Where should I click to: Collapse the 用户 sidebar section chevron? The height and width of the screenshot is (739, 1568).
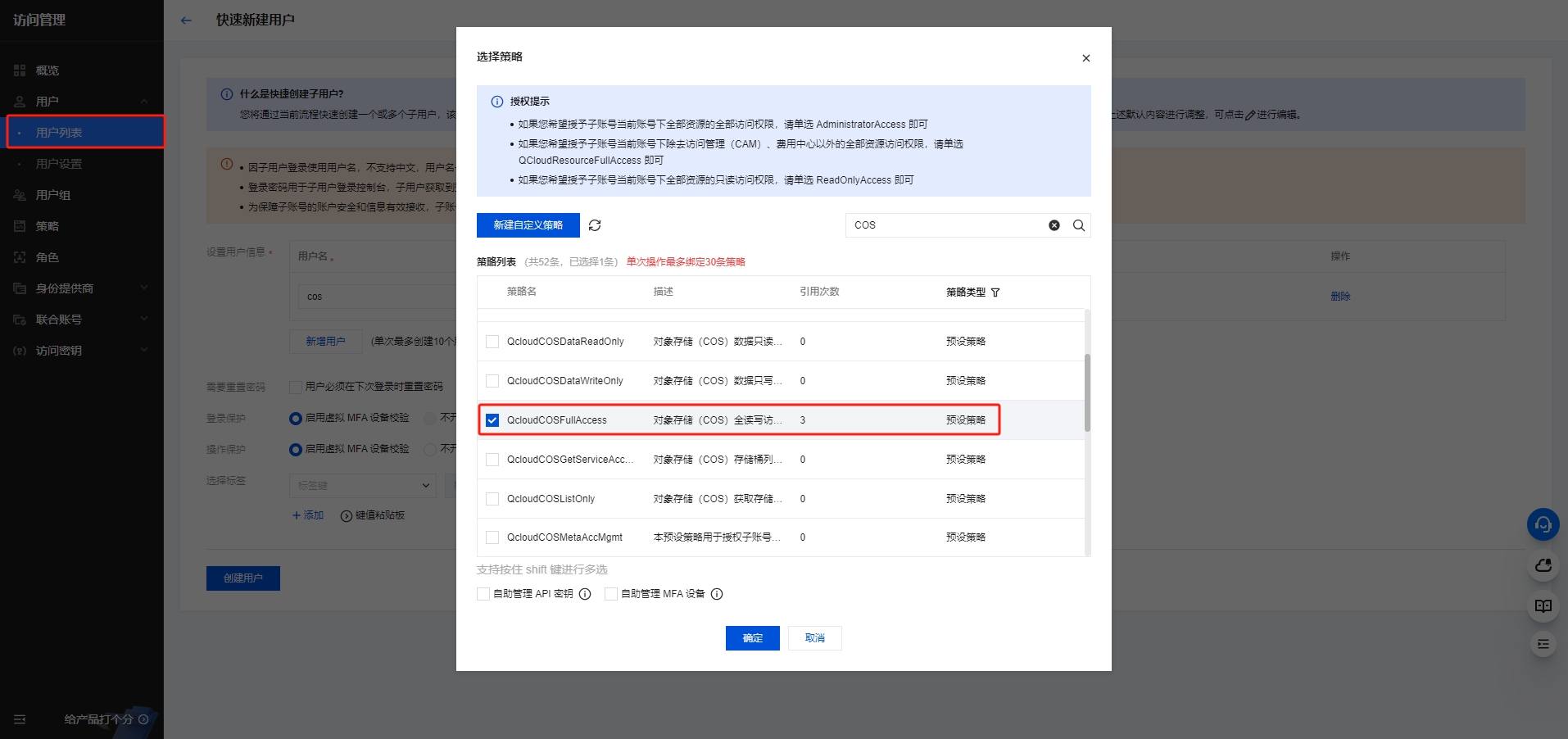coord(144,102)
